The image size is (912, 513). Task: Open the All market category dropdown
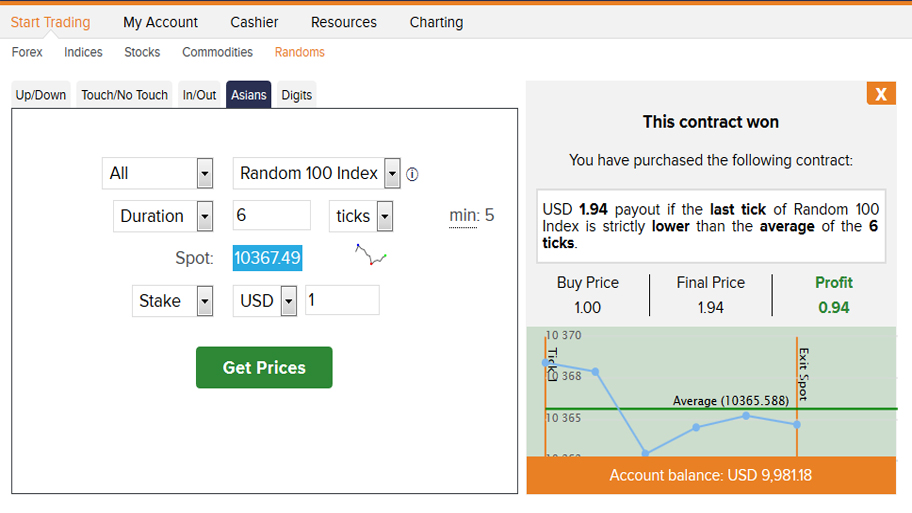[158, 173]
